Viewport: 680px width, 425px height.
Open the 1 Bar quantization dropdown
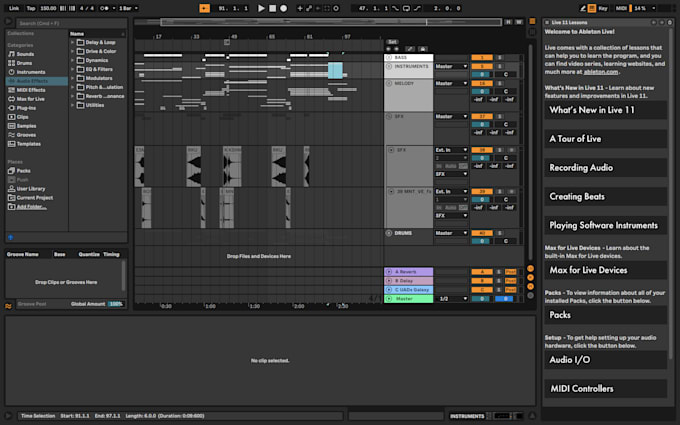click(128, 8)
